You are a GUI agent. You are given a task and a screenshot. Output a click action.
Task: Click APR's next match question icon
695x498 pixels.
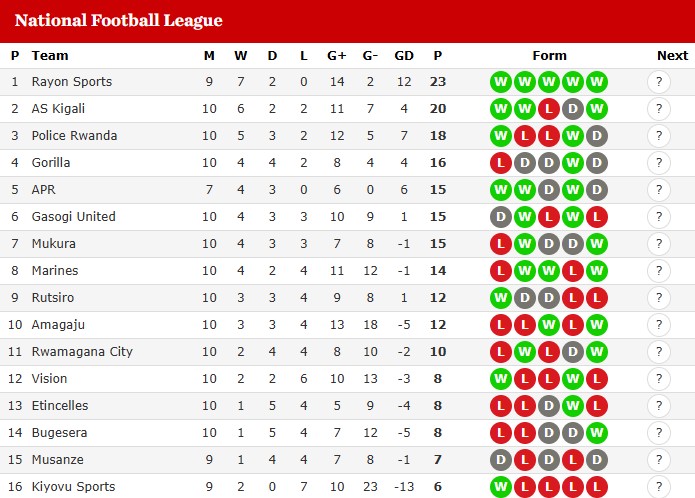coord(659,190)
